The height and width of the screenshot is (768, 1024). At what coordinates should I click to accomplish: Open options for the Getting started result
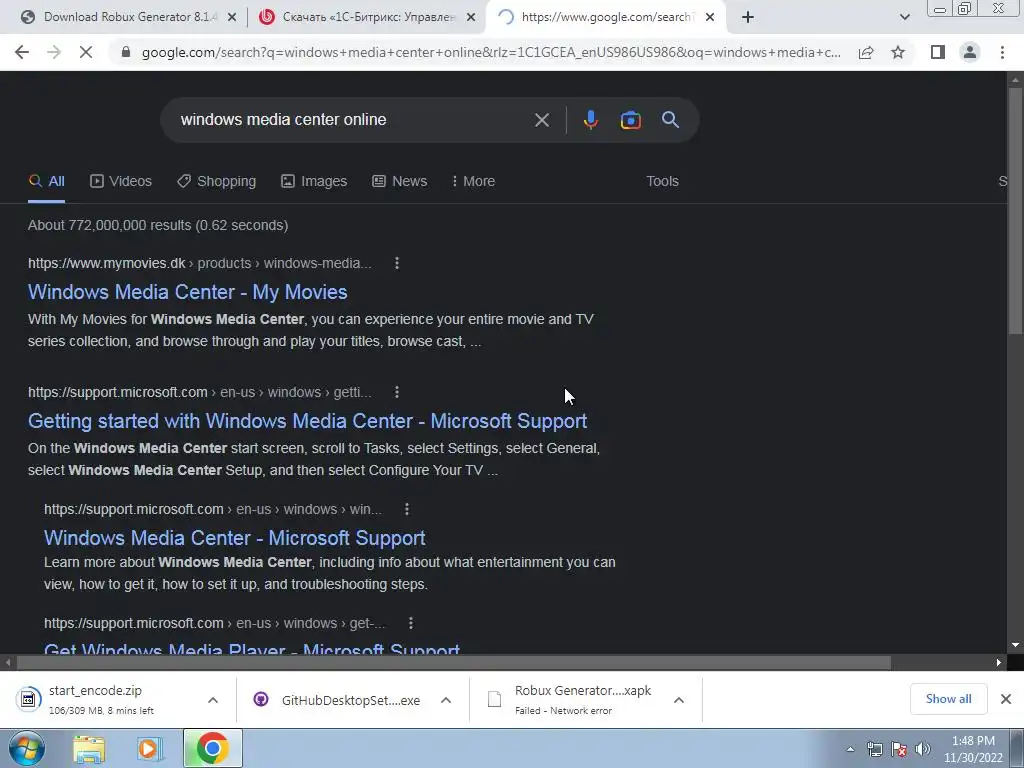[x=396, y=392]
